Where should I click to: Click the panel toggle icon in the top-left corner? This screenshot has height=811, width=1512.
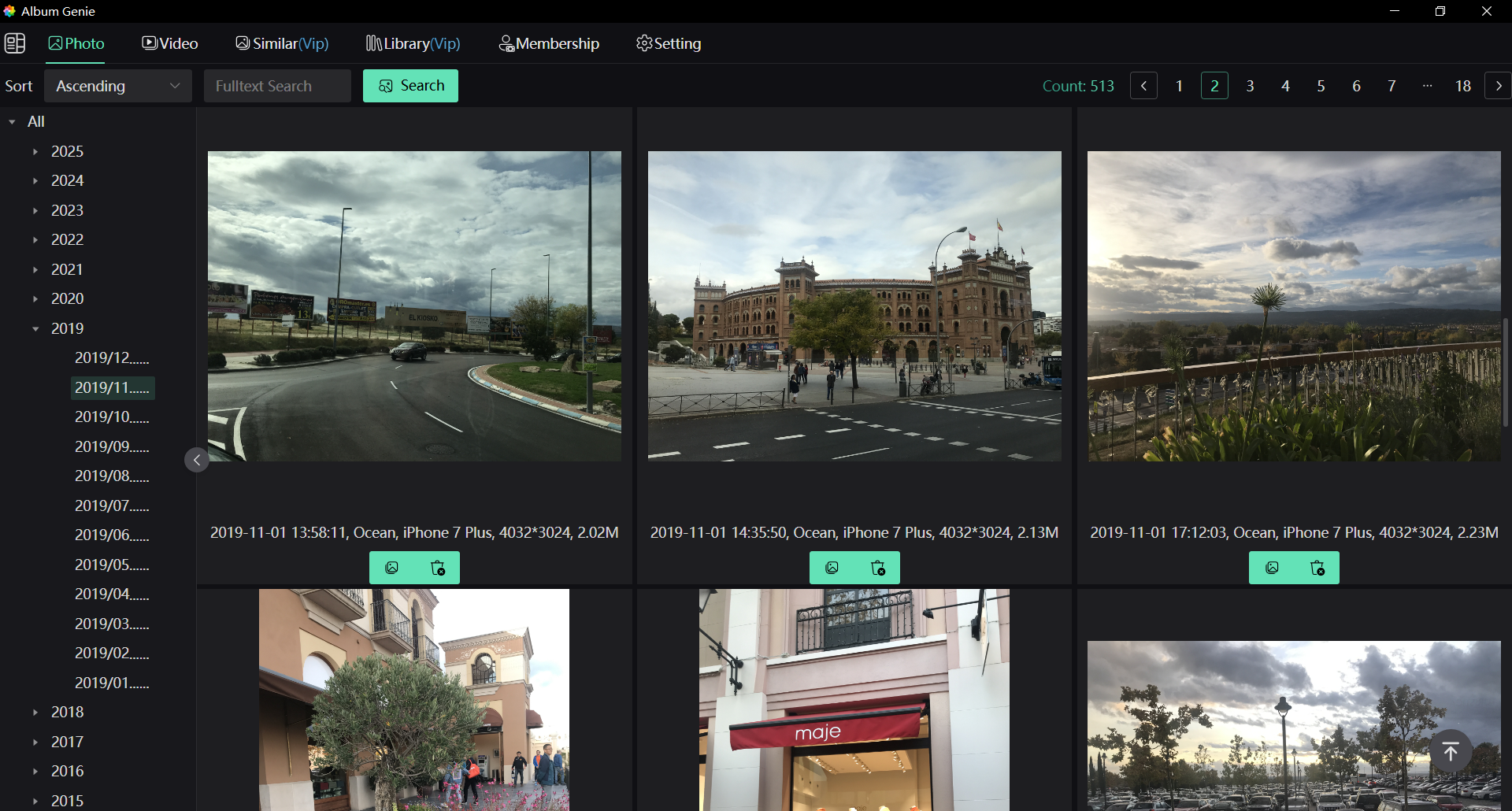click(15, 43)
